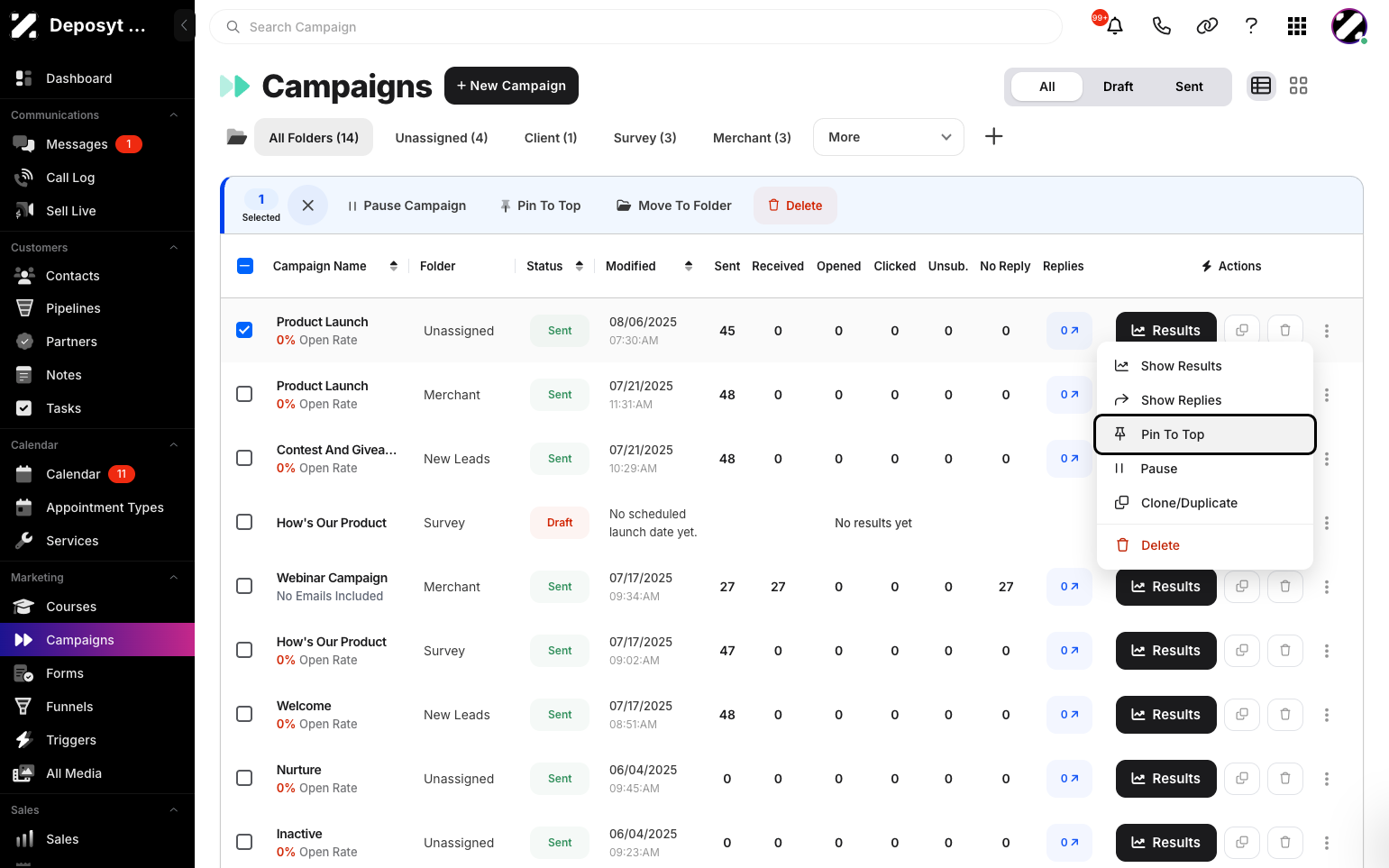Image resolution: width=1389 pixels, height=868 pixels.
Task: Choose Pin To Top in context menu
Action: pos(1205,434)
